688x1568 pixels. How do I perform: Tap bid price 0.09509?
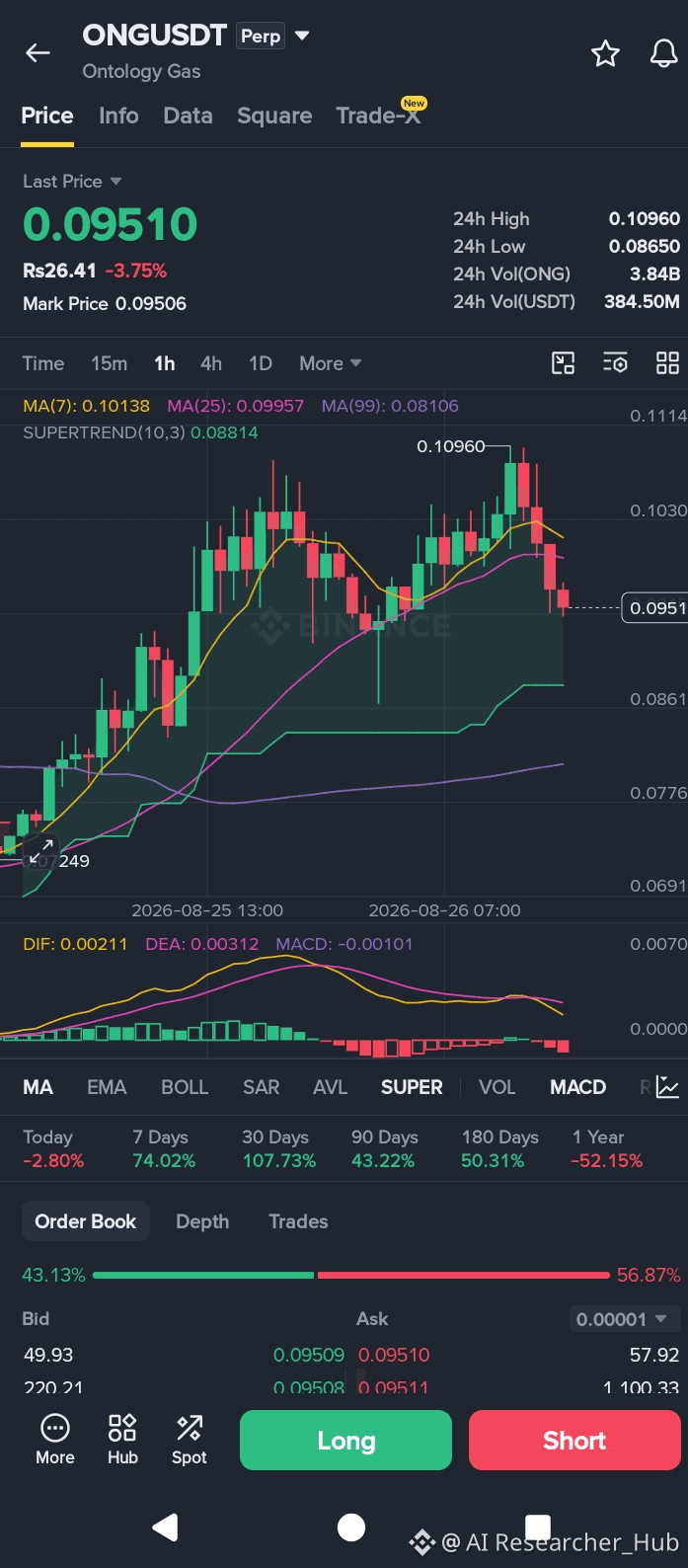click(x=309, y=1355)
